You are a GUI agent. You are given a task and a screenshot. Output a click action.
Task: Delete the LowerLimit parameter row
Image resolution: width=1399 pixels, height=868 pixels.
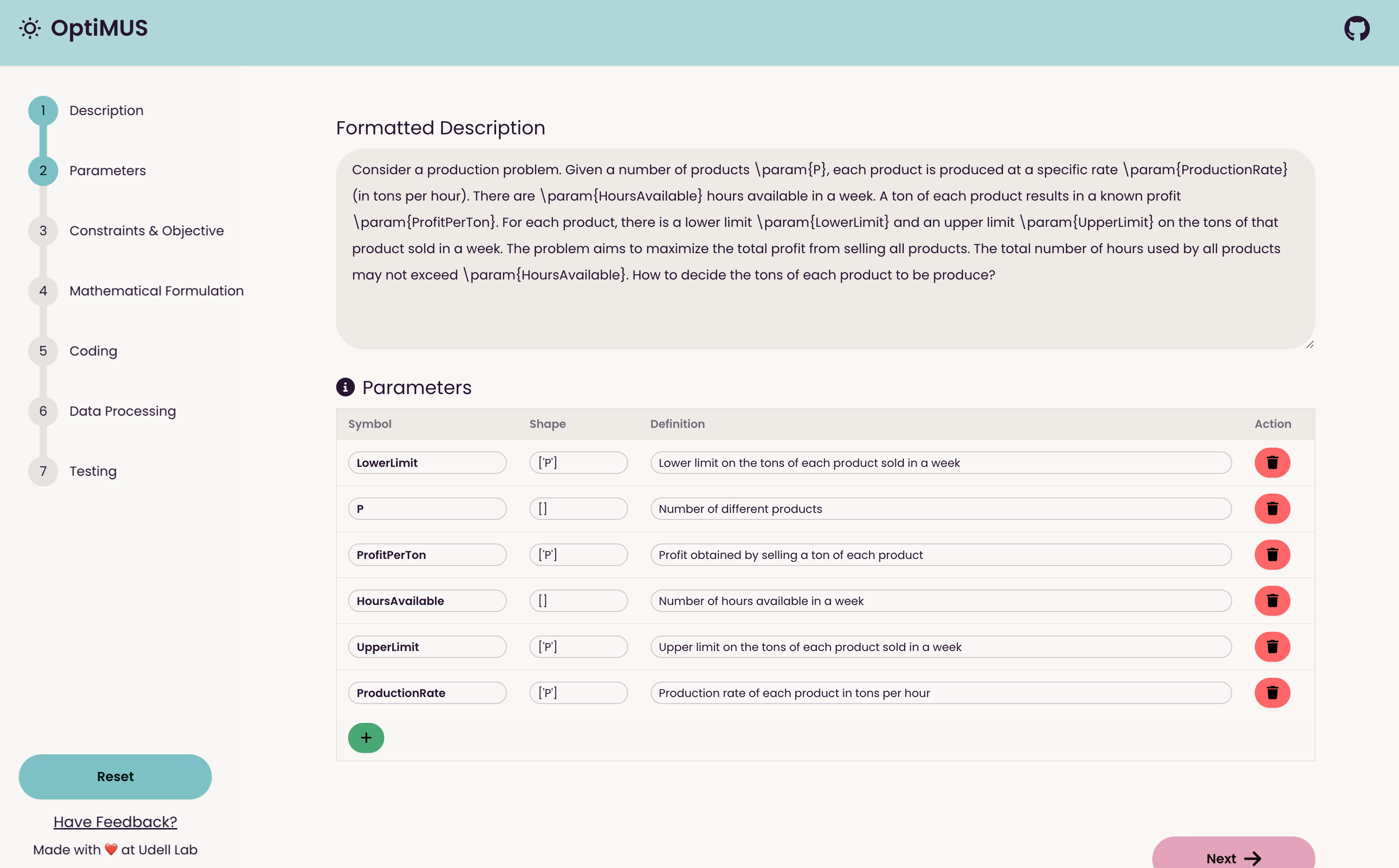click(1272, 463)
